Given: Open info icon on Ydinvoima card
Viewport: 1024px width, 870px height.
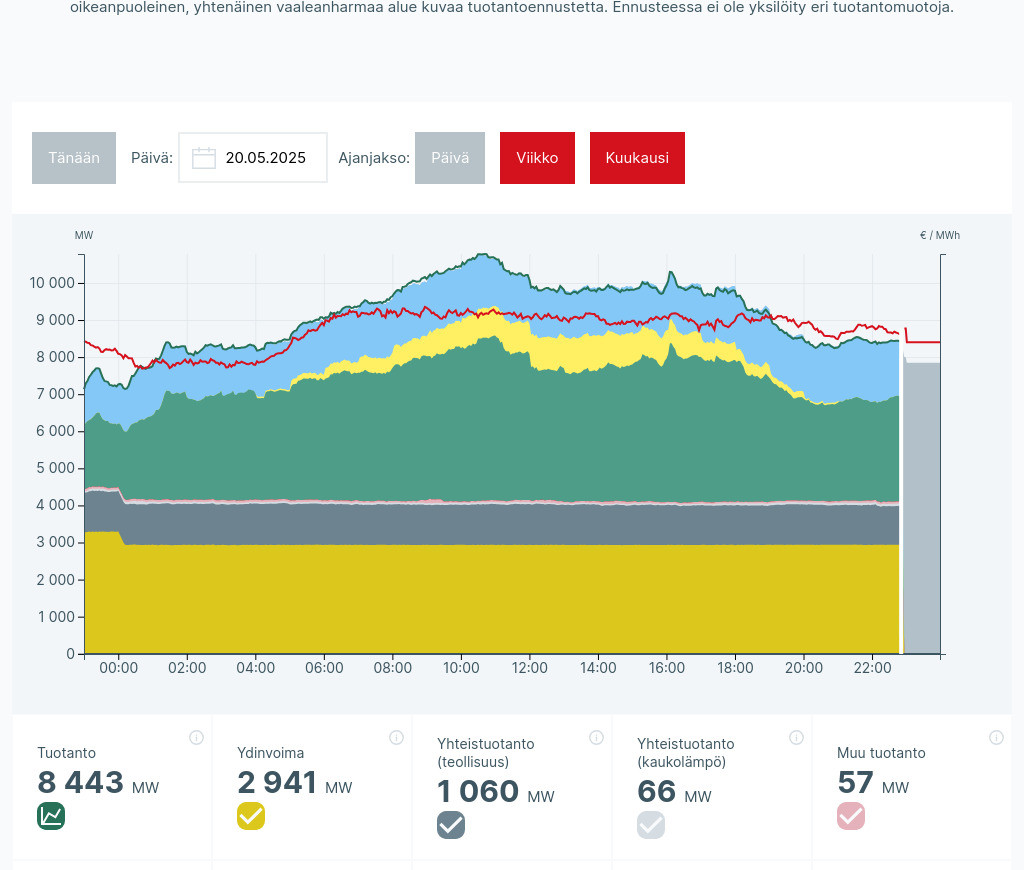Looking at the screenshot, I should 396,738.
